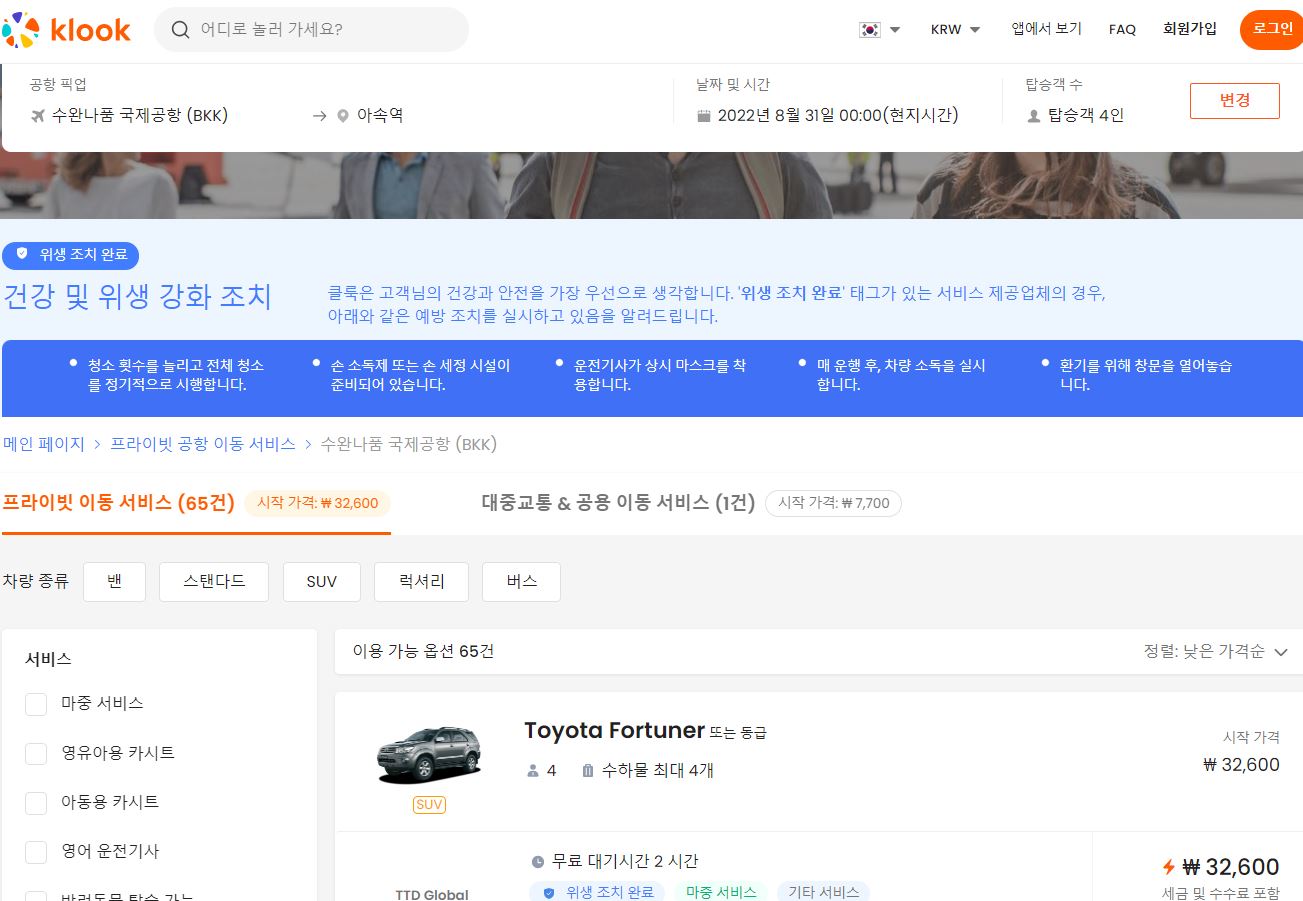The image size is (1303, 901).
Task: Filter vehicles by 스탠다드
Action: coord(214,582)
